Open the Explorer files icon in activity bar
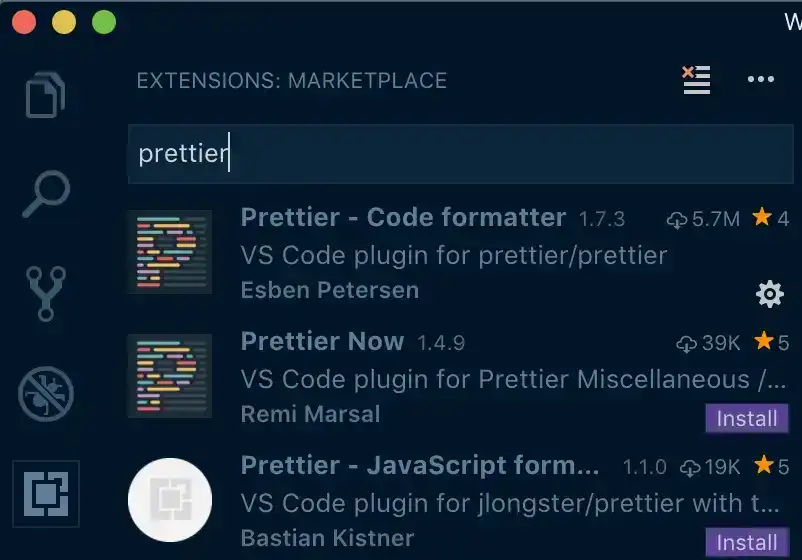 tap(46, 95)
